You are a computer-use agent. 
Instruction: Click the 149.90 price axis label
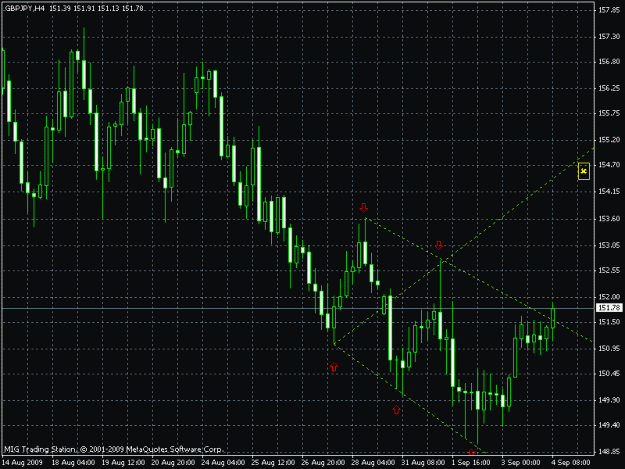tap(609, 400)
